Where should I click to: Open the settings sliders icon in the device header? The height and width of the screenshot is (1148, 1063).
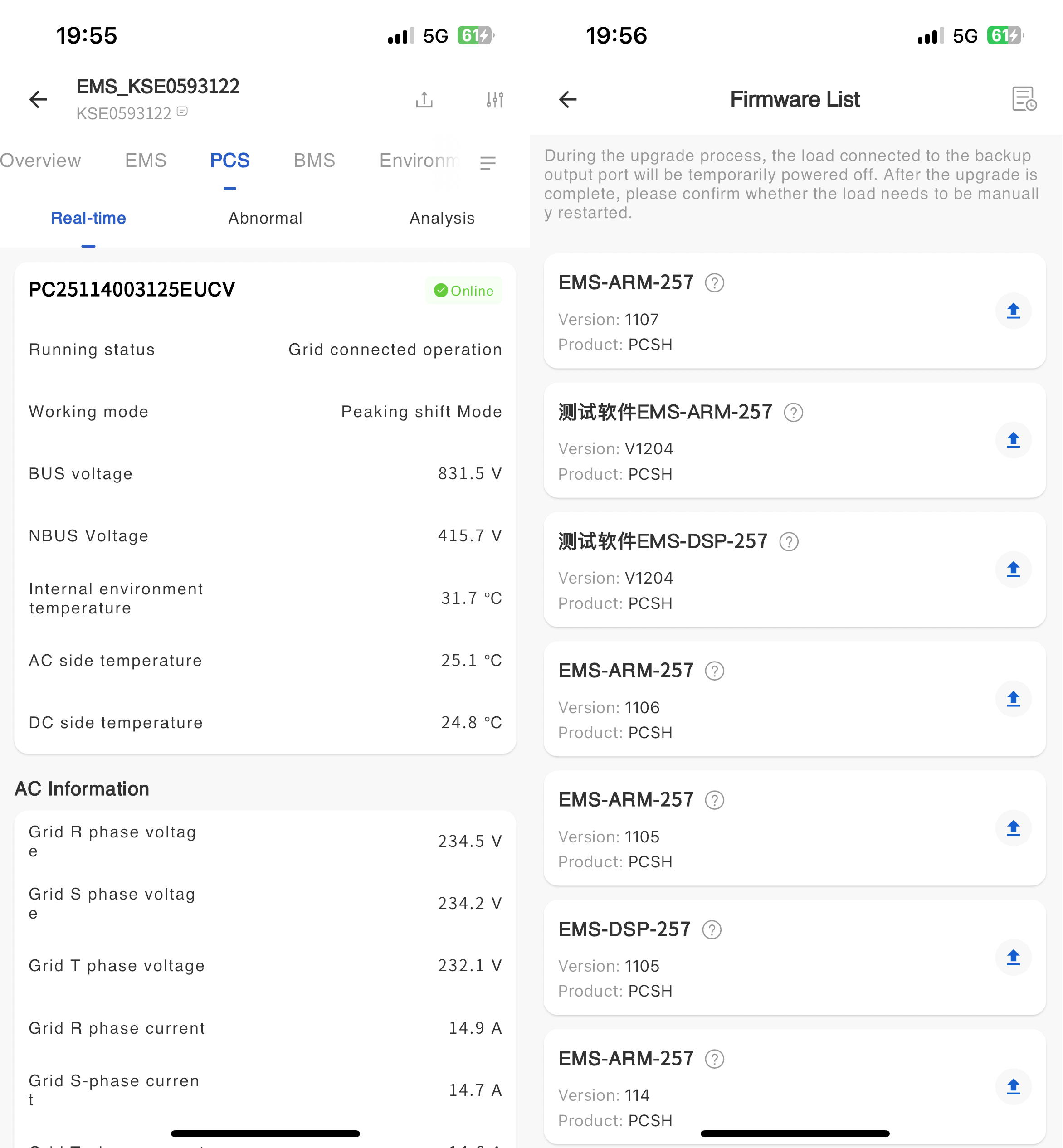(x=495, y=99)
